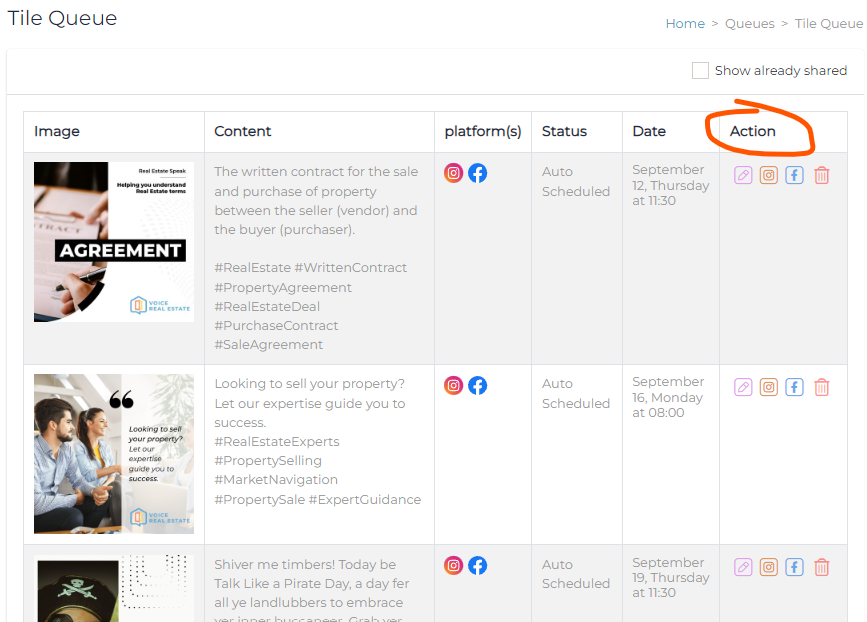Image resolution: width=867 pixels, height=622 pixels.
Task: Click Facebook platform icon in Agreement row
Action: point(478,173)
